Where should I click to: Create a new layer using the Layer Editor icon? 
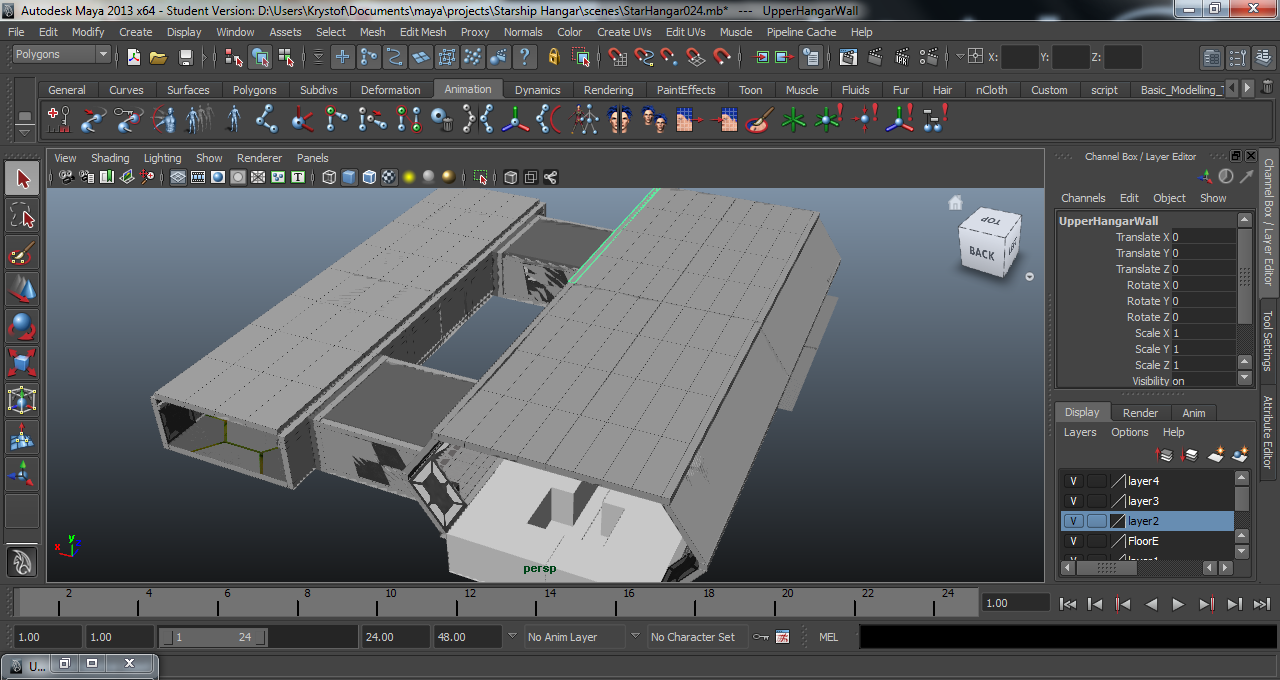[x=1217, y=454]
